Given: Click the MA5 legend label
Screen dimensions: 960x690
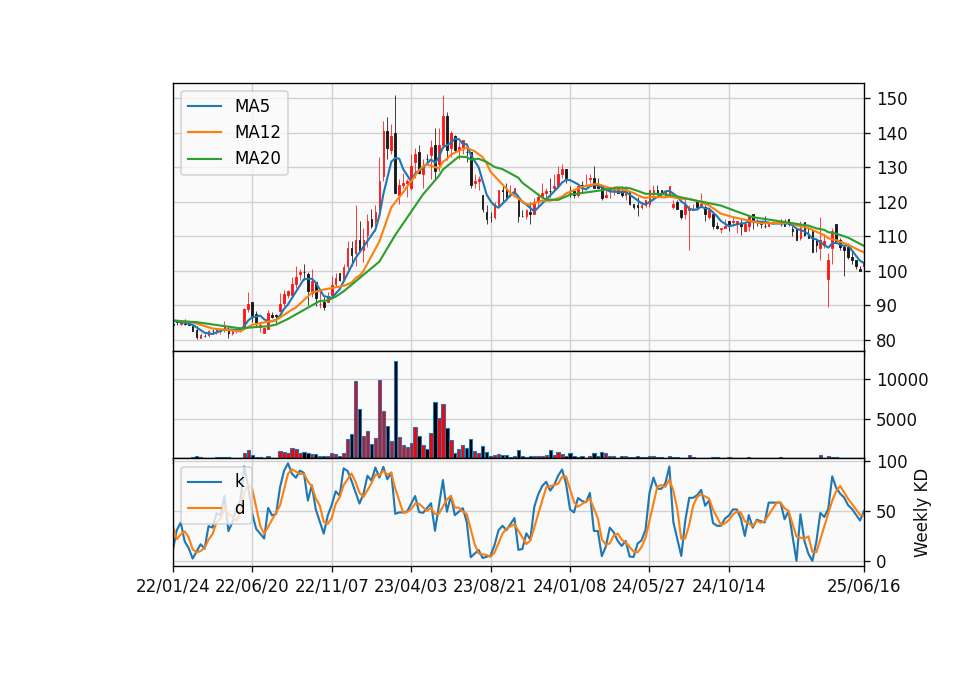Looking at the screenshot, I should point(252,106).
